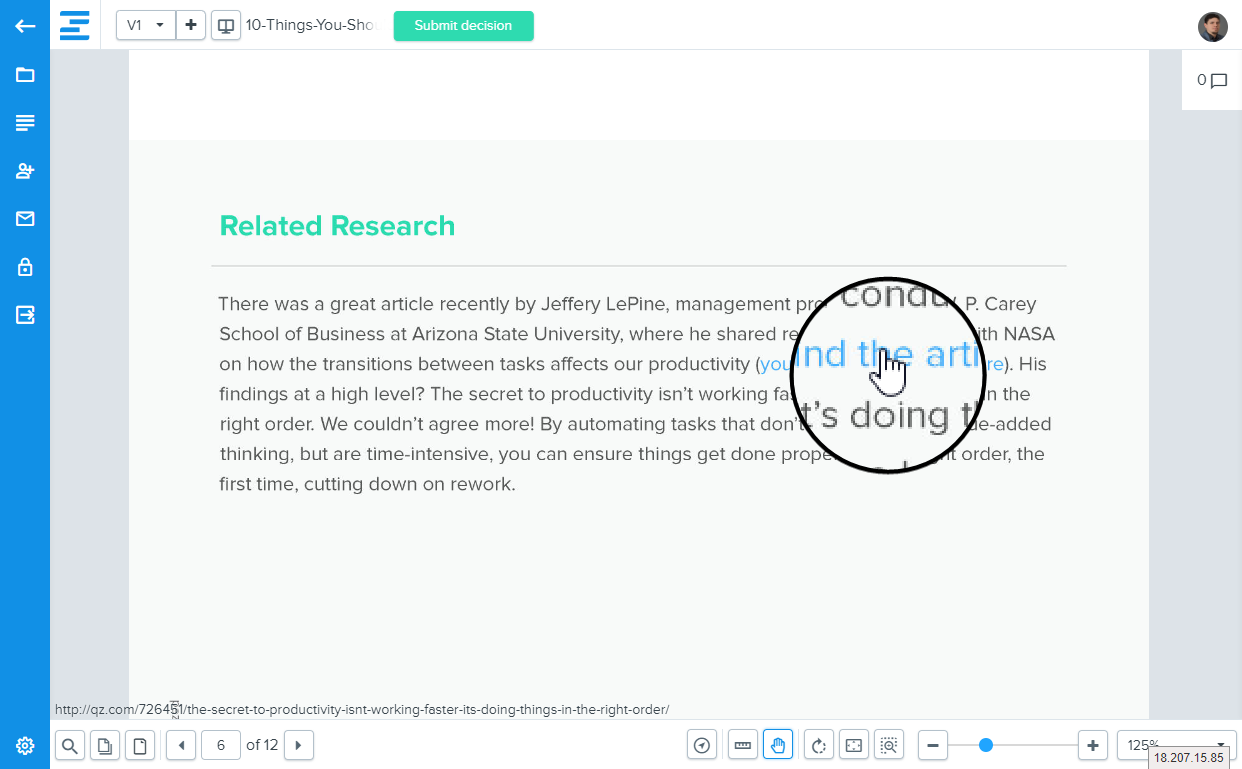Toggle the marquee zoom tool

(x=888, y=745)
